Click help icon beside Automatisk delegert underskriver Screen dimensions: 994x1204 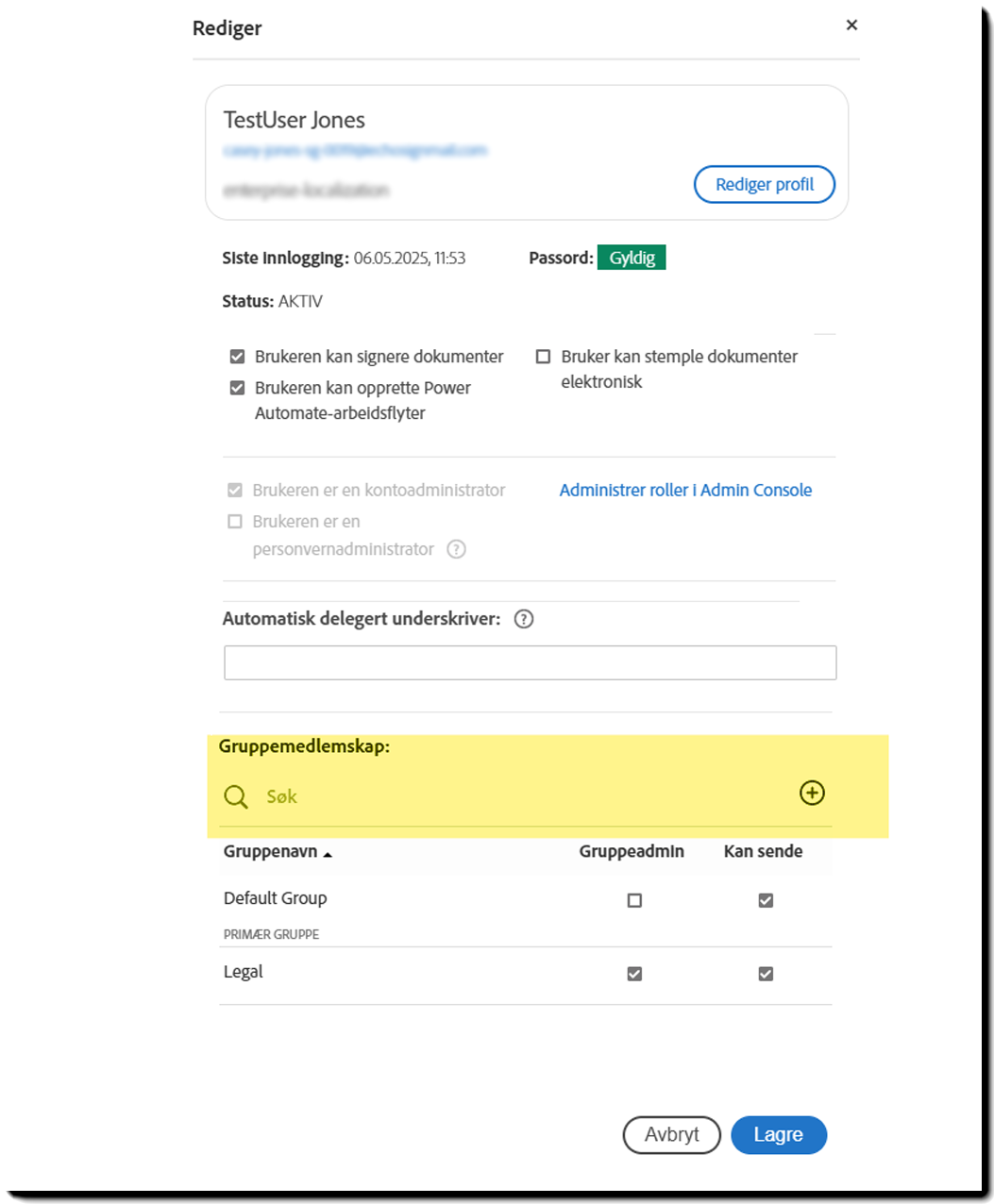(524, 619)
